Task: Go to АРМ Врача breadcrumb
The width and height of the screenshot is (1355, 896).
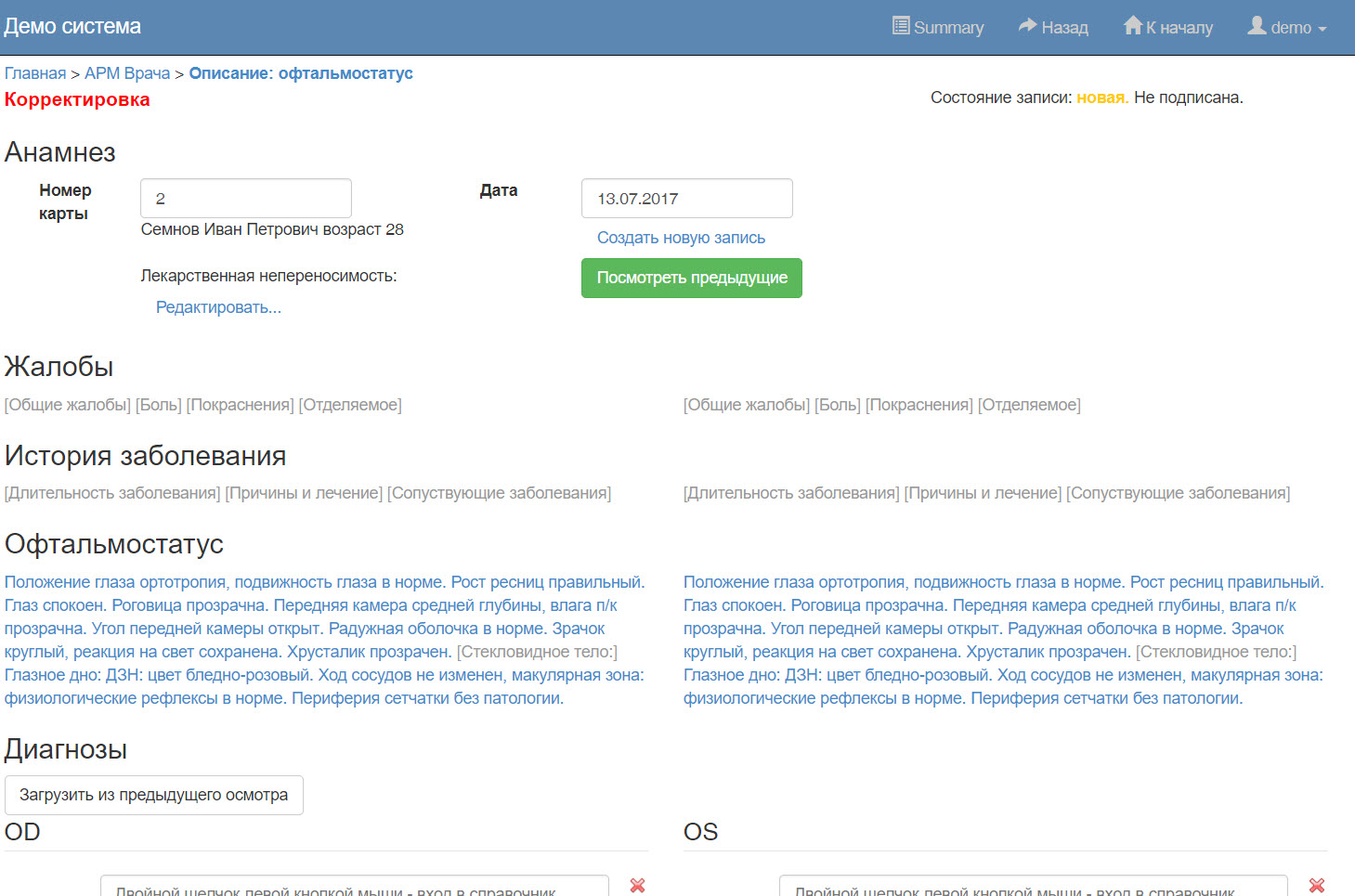Action: click(x=127, y=73)
